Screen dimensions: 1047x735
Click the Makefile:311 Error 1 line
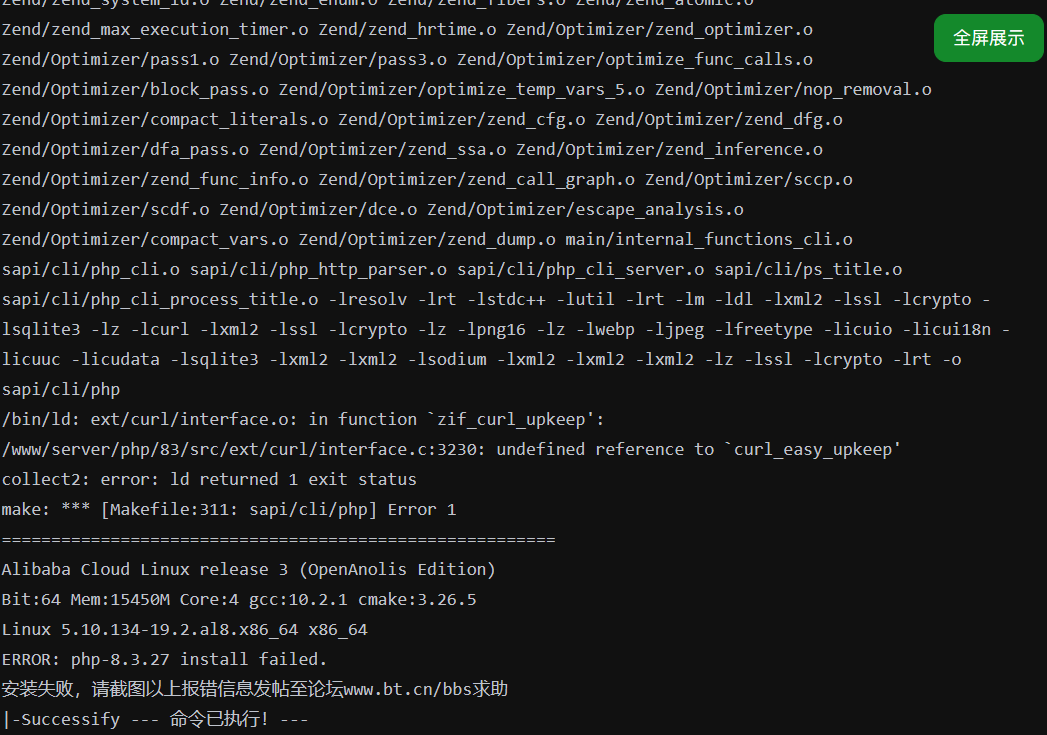point(228,509)
